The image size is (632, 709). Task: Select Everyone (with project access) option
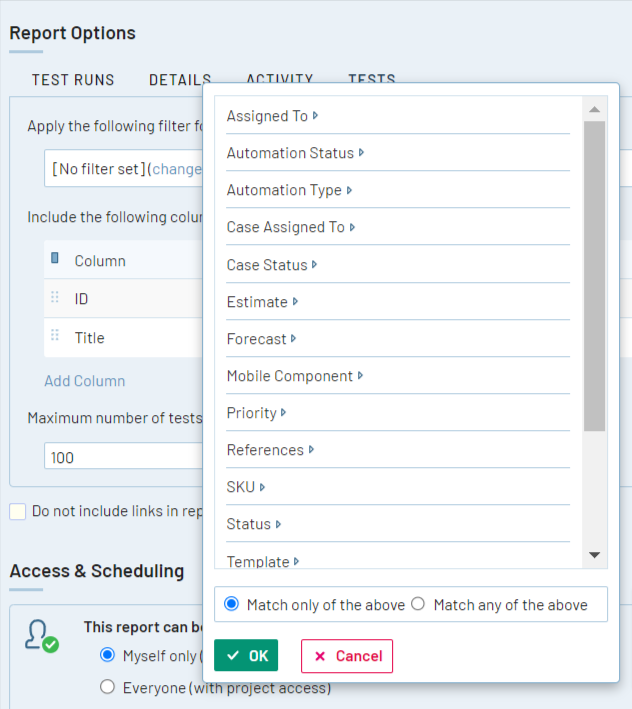108,687
